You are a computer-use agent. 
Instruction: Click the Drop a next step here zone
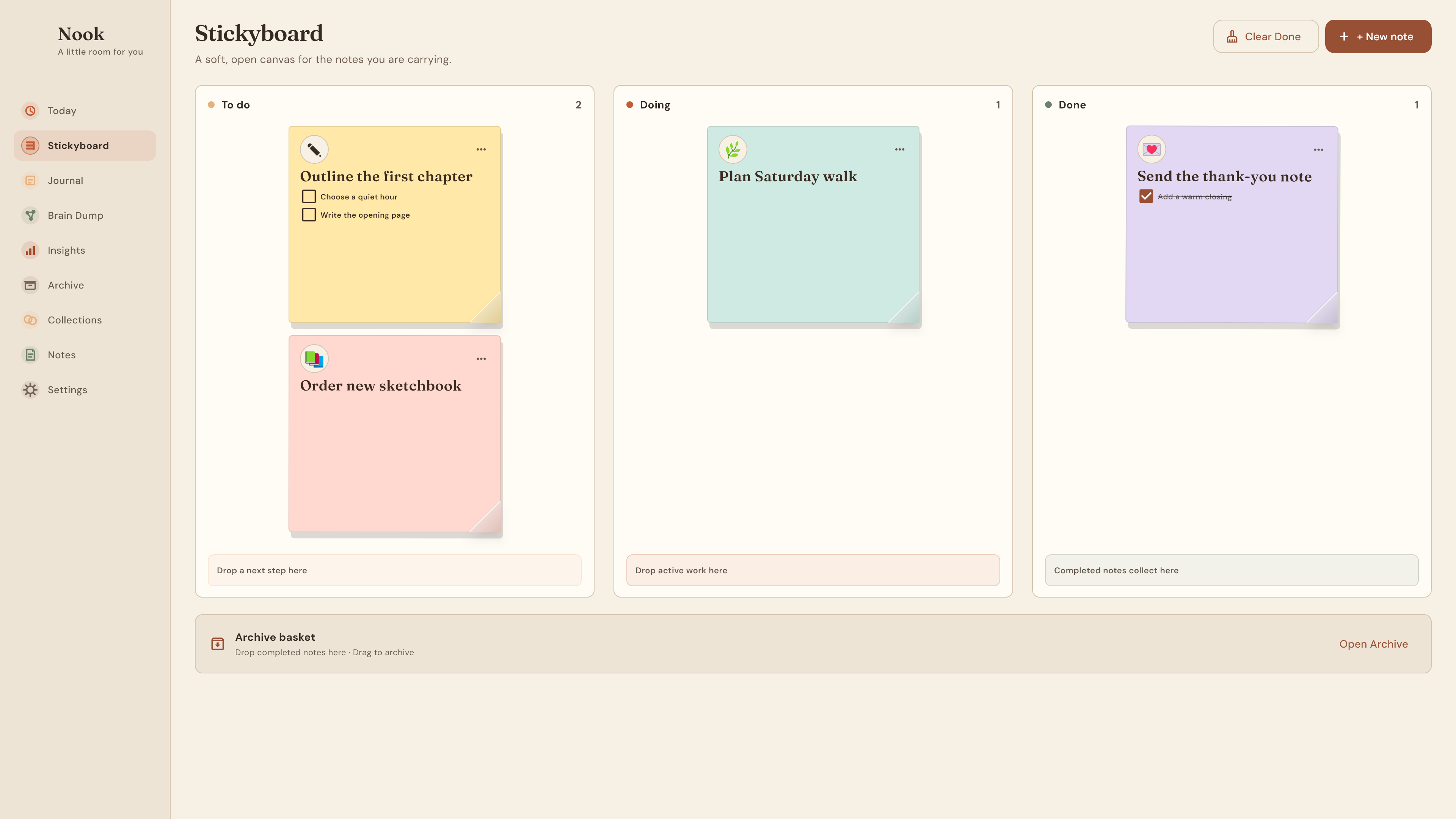coord(394,570)
